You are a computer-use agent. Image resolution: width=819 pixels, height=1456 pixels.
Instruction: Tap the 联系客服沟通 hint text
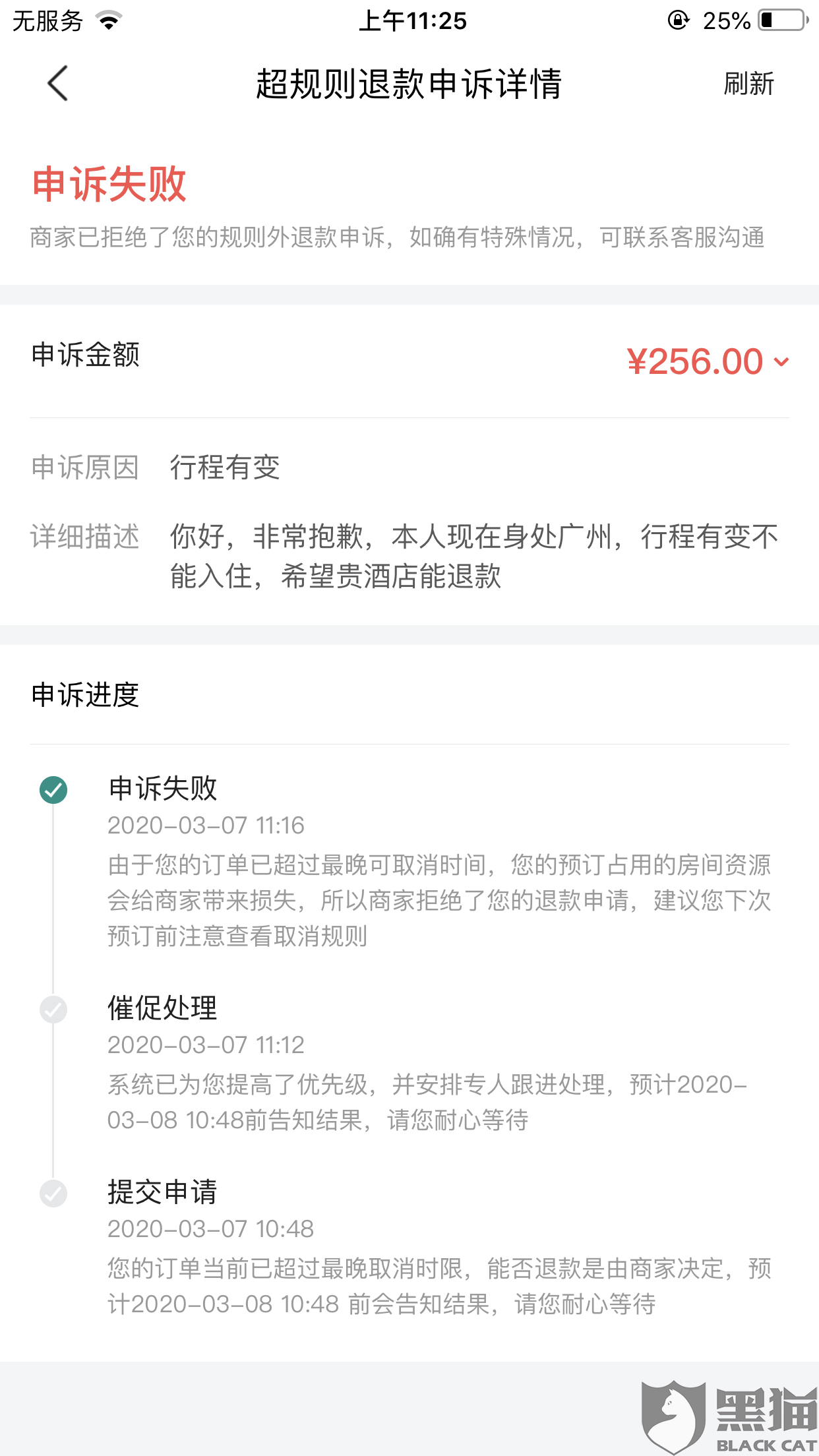(x=682, y=237)
